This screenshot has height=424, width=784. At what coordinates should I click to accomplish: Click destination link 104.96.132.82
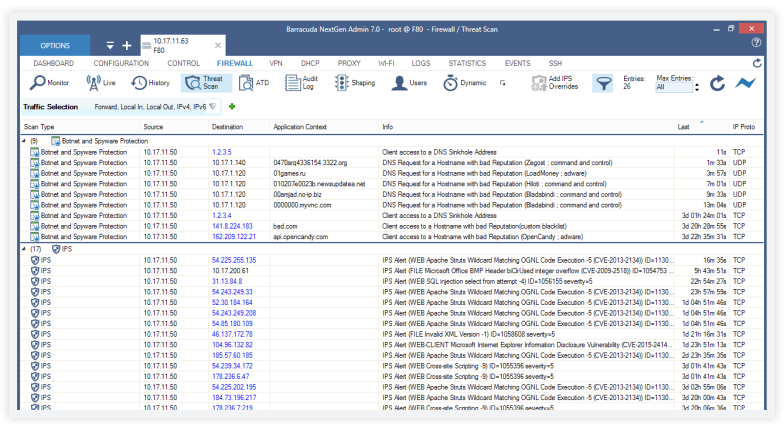[x=232, y=344]
